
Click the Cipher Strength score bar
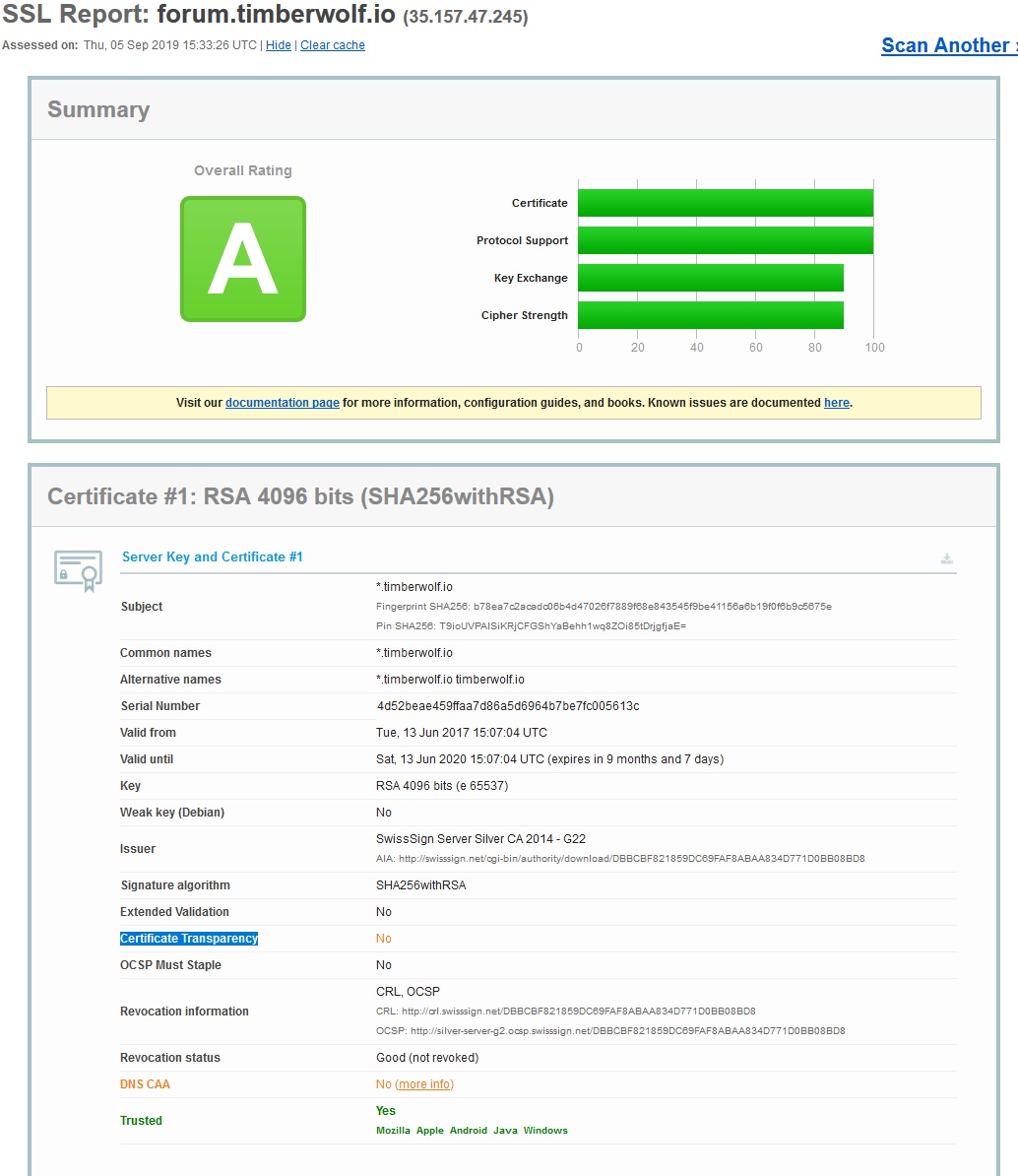coord(710,315)
